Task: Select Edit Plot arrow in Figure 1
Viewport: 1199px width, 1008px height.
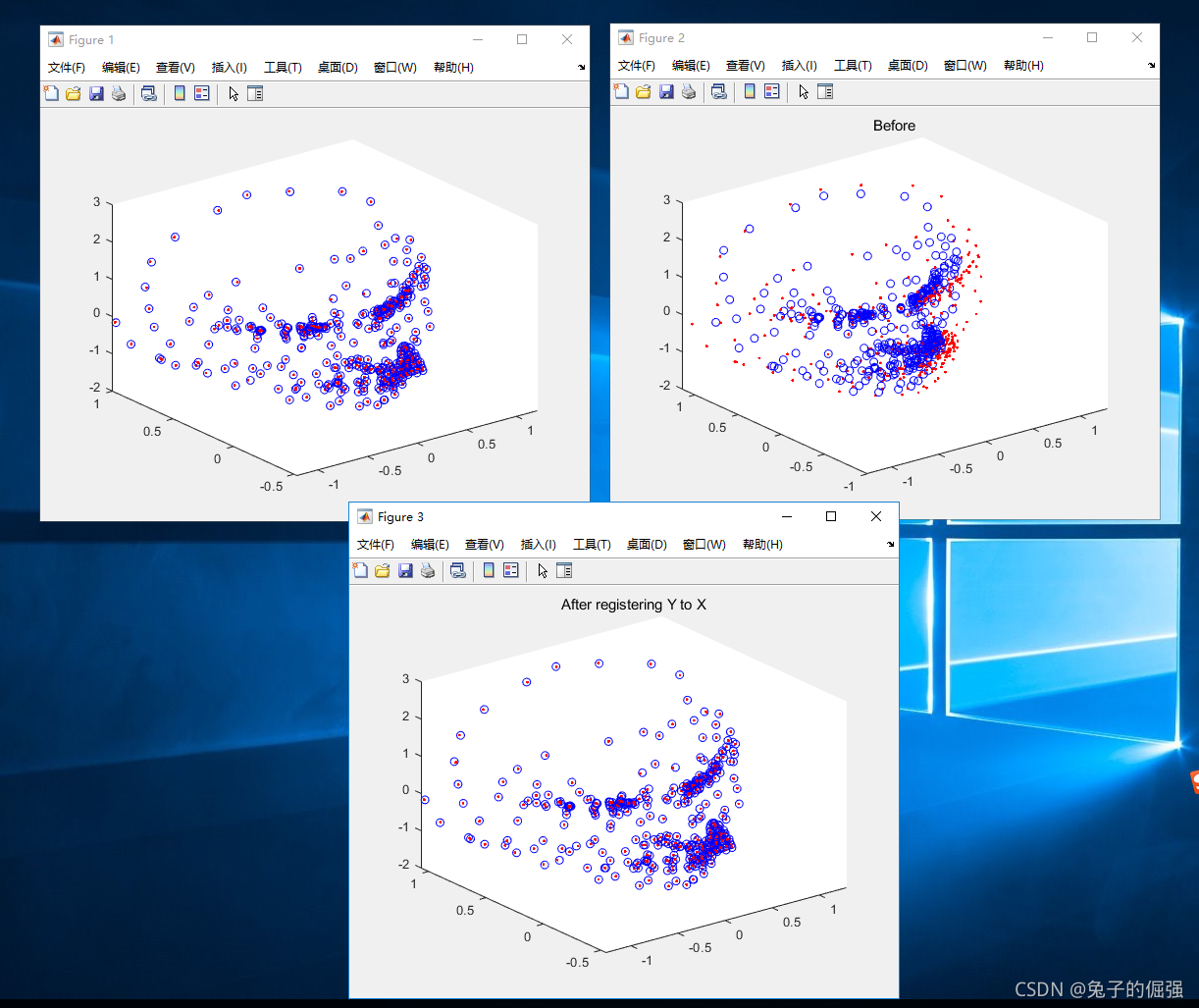Action: click(234, 93)
